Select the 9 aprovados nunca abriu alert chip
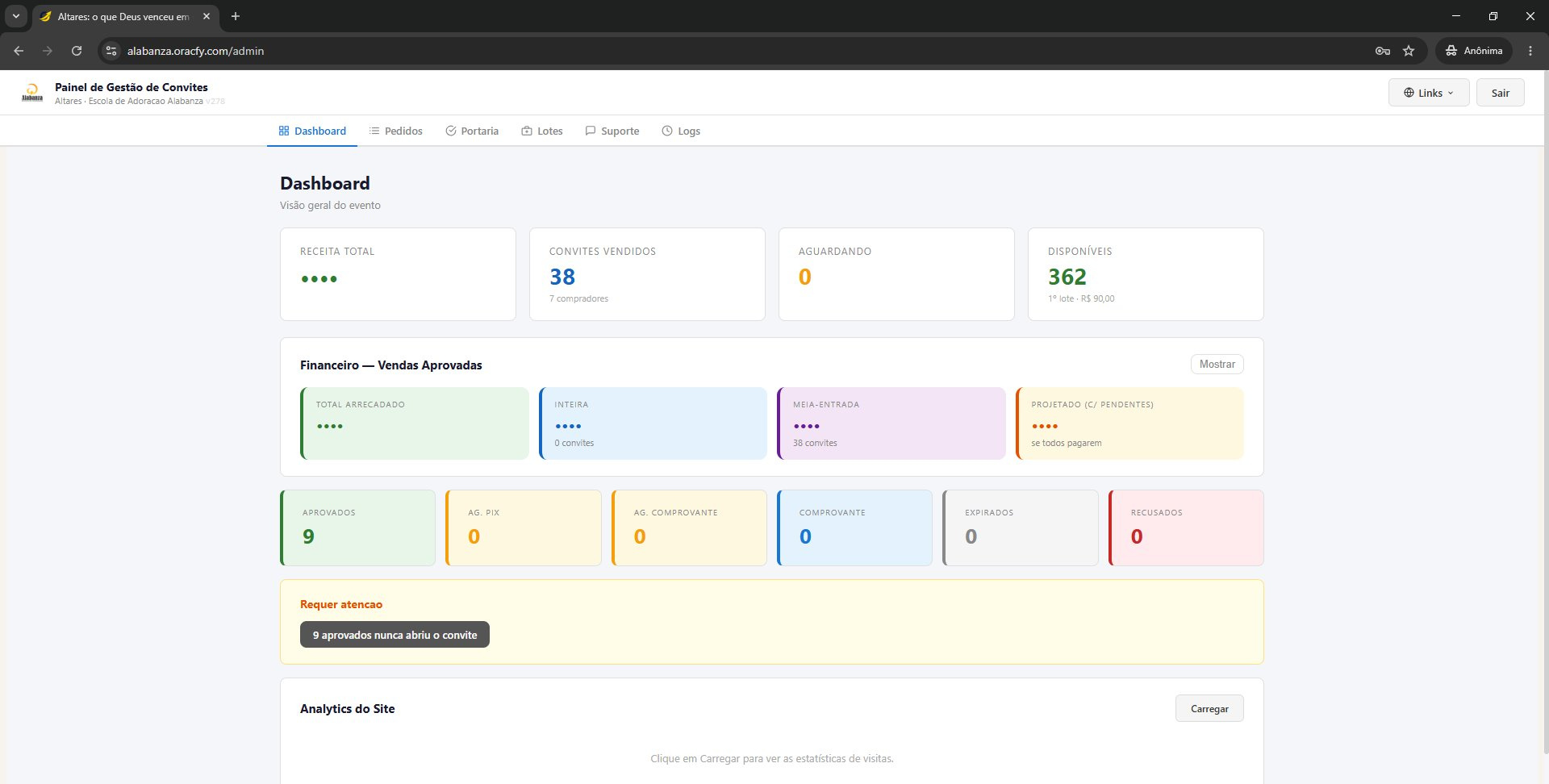Screen dimensions: 1549x784 tap(395, 635)
